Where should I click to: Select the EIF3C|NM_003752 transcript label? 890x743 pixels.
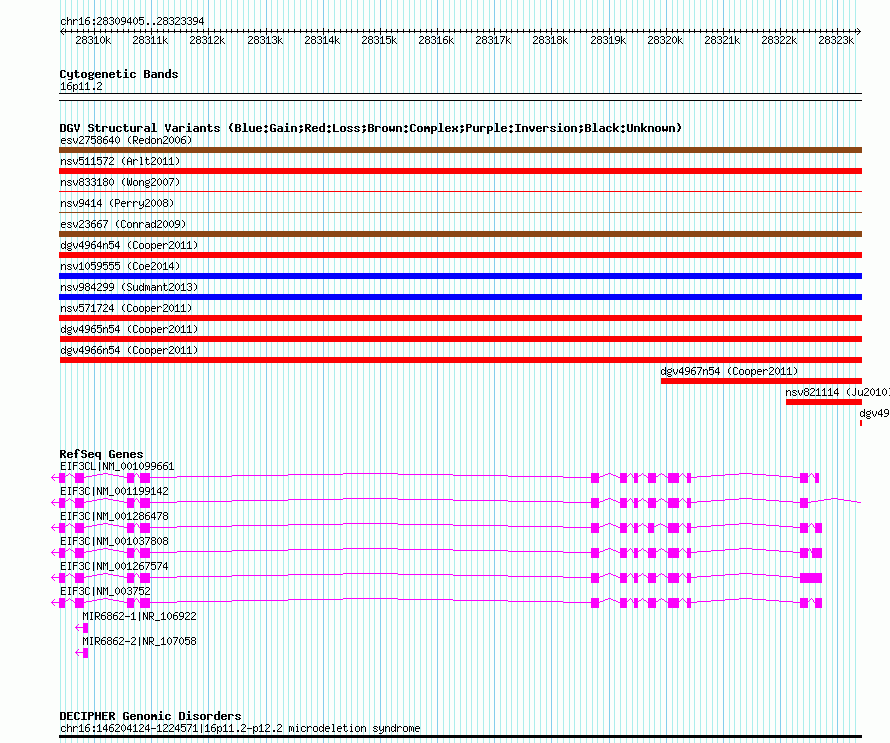pos(105,591)
